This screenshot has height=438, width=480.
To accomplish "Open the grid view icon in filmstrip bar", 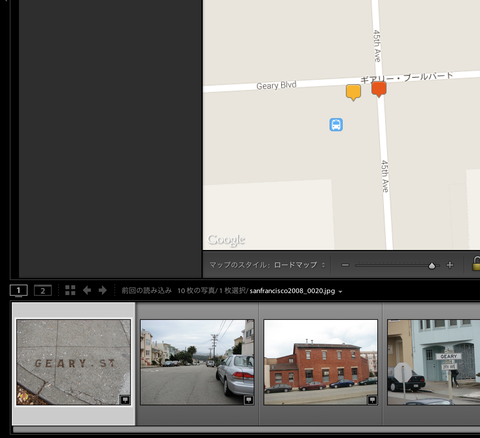I will click(x=70, y=290).
